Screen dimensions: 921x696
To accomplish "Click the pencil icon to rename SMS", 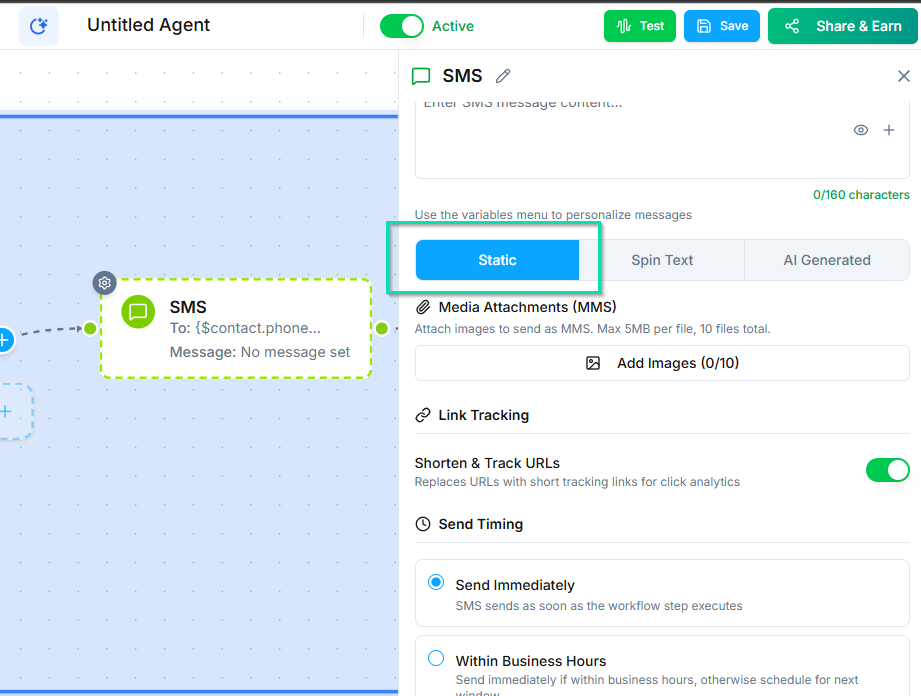I will [x=503, y=76].
